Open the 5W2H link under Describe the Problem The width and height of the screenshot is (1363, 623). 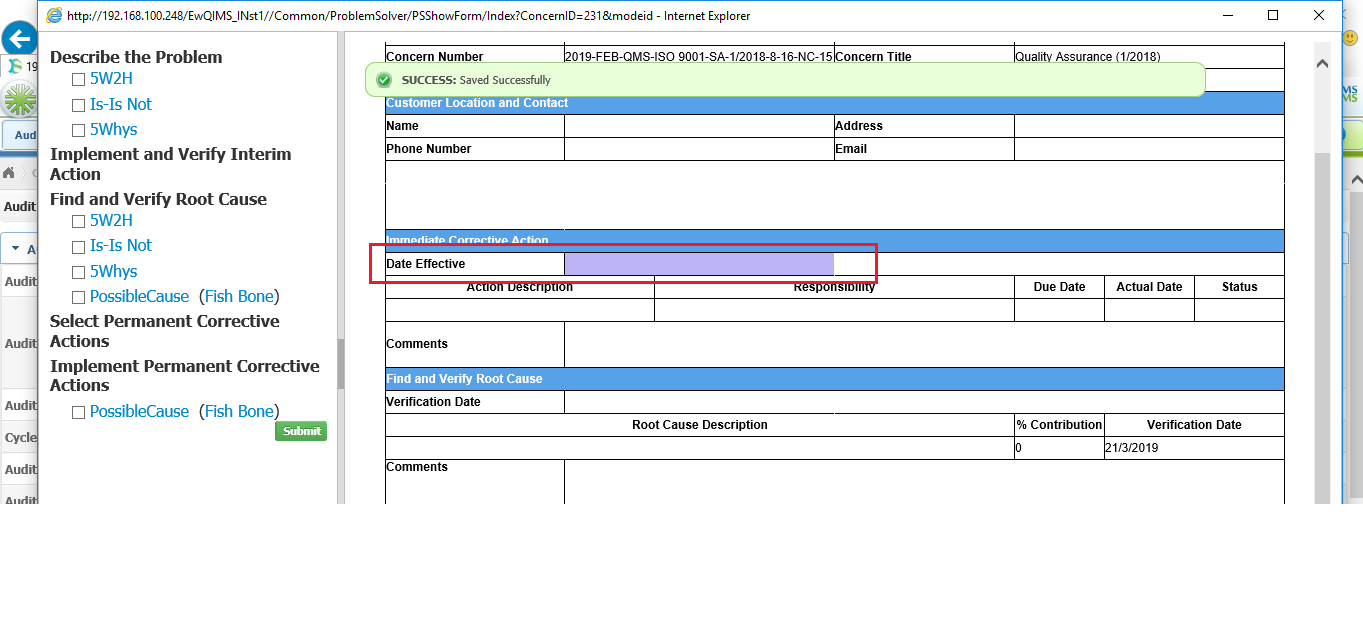tap(111, 78)
